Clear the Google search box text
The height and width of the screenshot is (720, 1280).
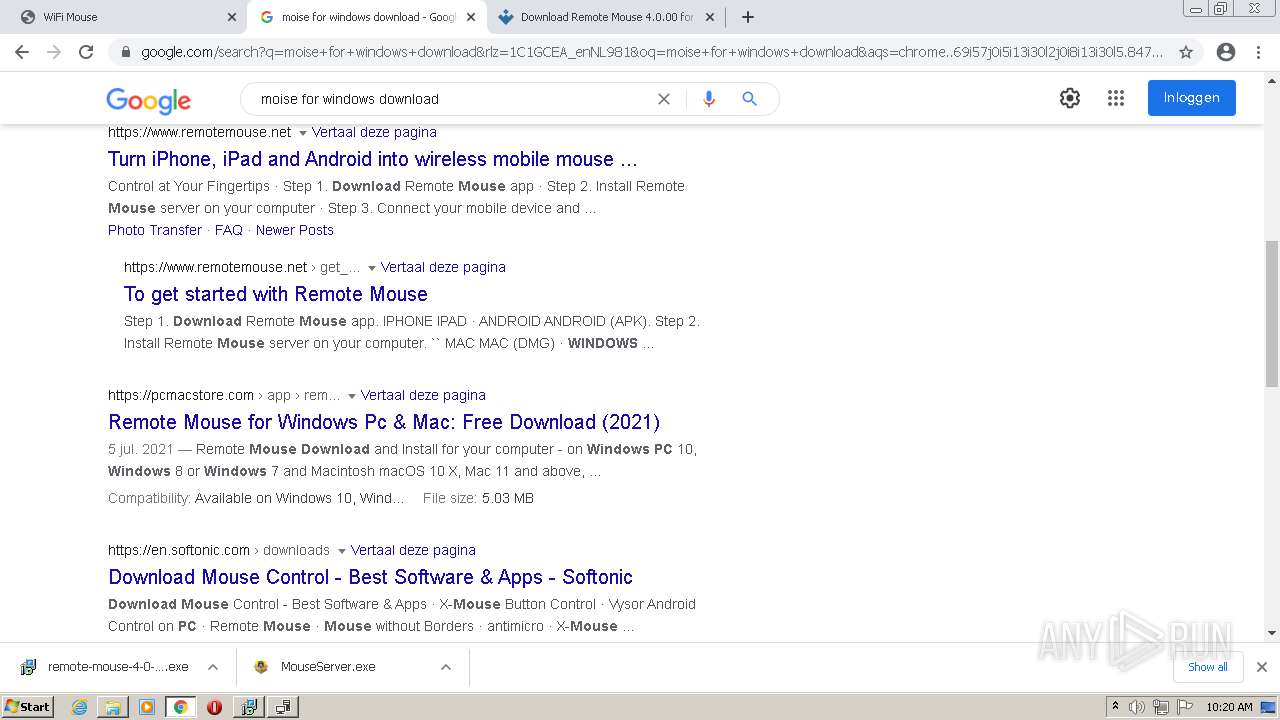point(663,99)
